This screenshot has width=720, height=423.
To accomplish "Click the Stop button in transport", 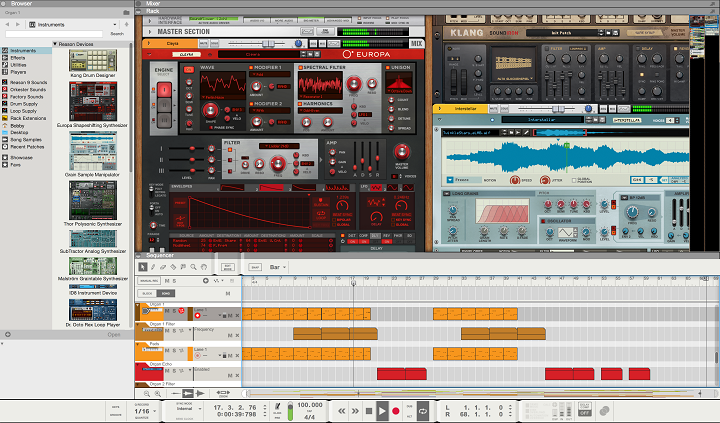I will (x=368, y=410).
